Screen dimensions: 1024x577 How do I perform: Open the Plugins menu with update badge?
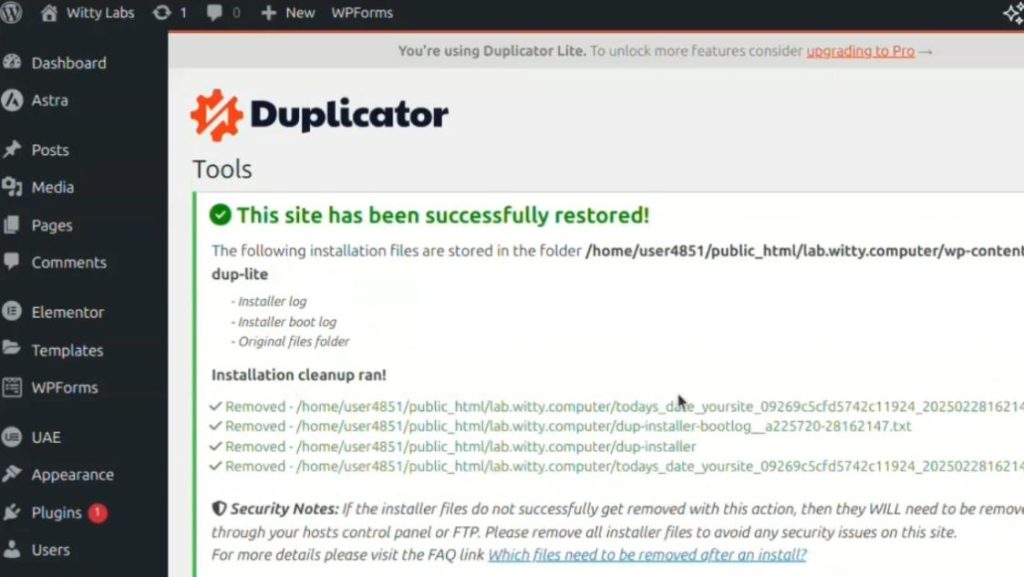pos(56,513)
